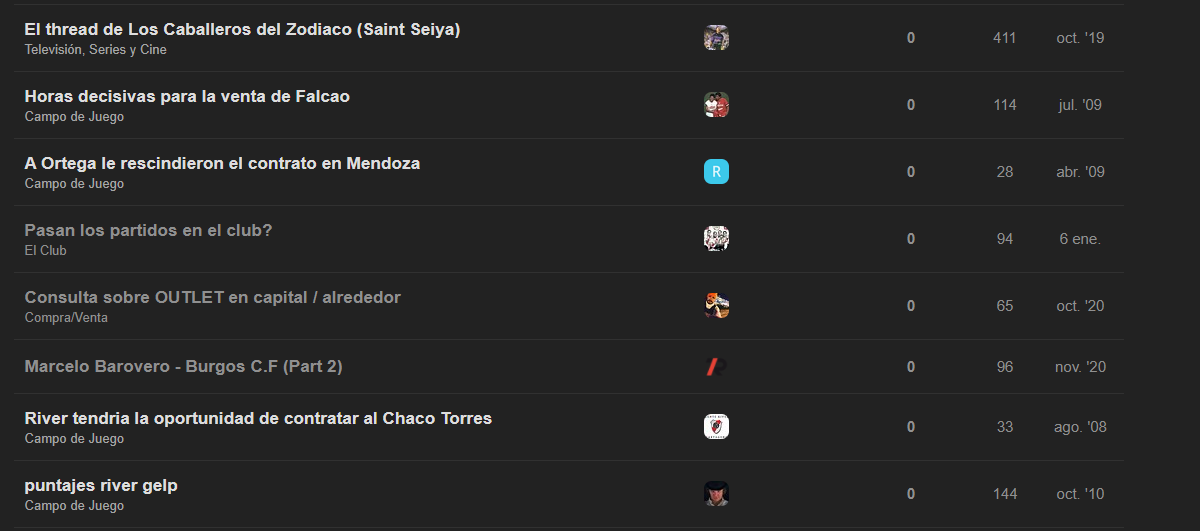The image size is (1200, 531).
Task: Open 'Marcelo Barovero - Burgos C.F (Part 2)'
Action: [x=183, y=366]
